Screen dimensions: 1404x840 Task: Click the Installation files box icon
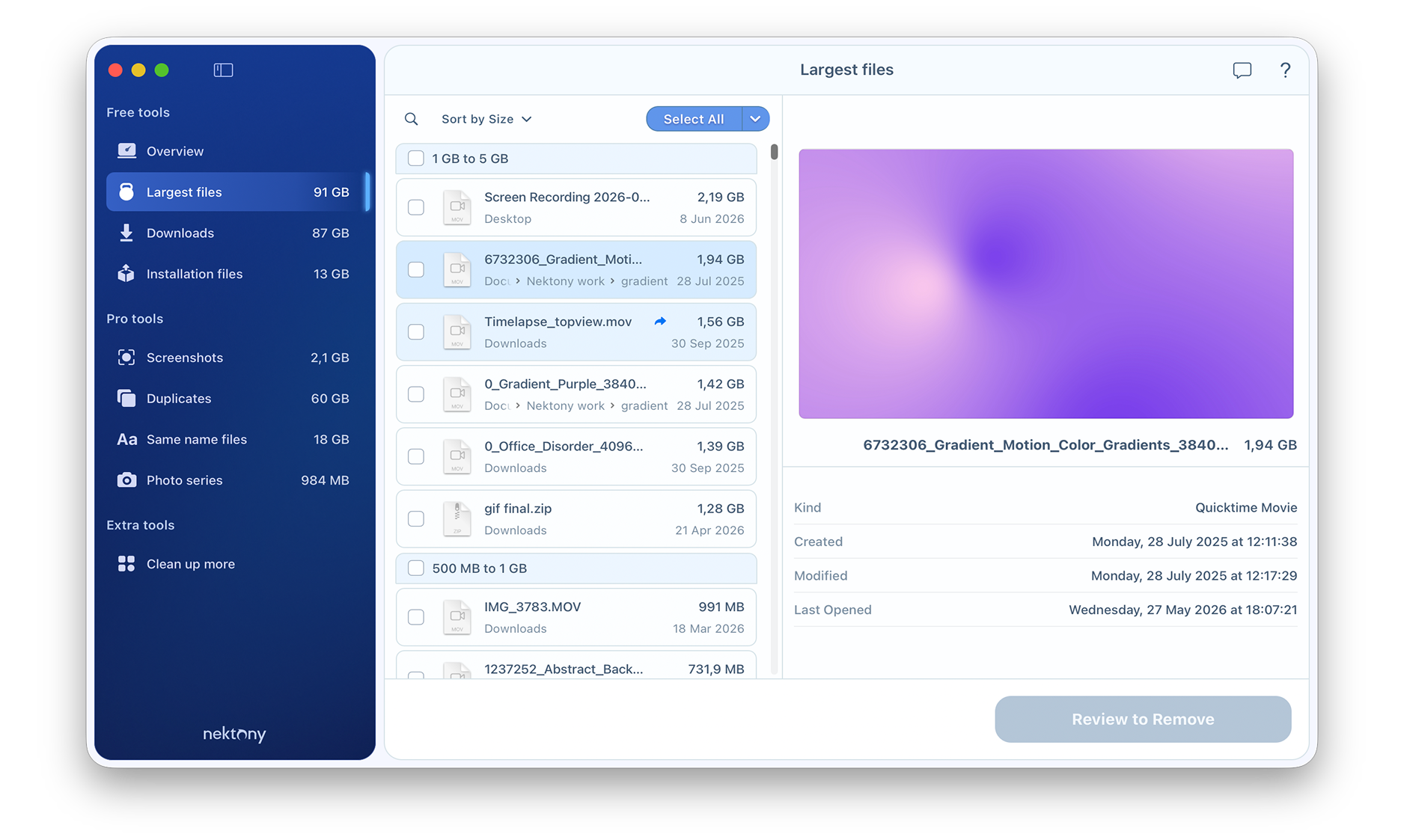tap(126, 274)
